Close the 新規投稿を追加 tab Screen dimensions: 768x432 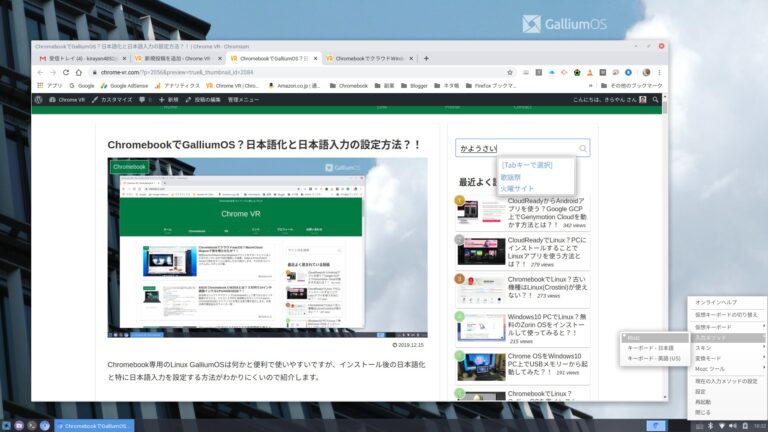pos(219,58)
